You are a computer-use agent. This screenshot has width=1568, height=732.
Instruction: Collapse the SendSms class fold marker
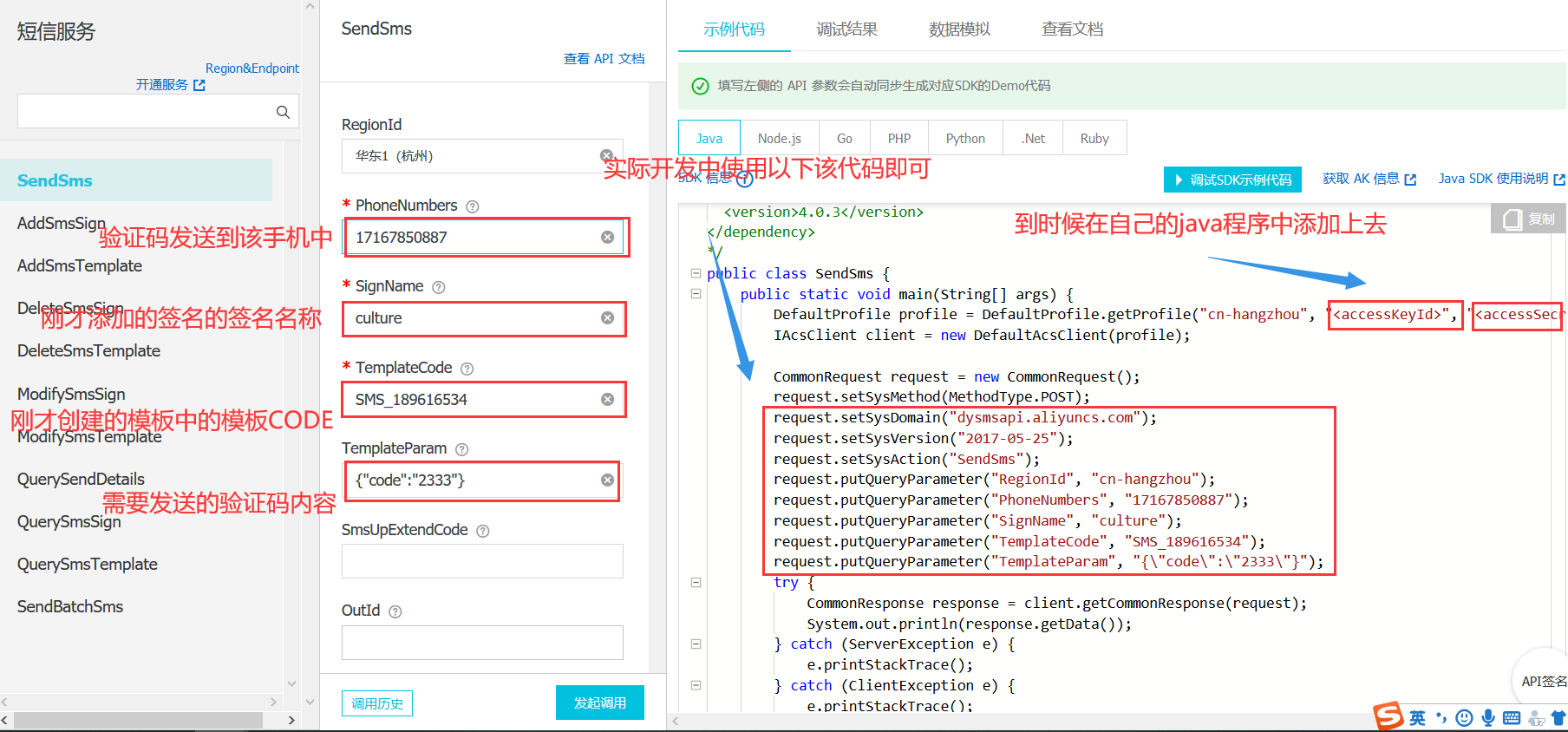coord(696,273)
